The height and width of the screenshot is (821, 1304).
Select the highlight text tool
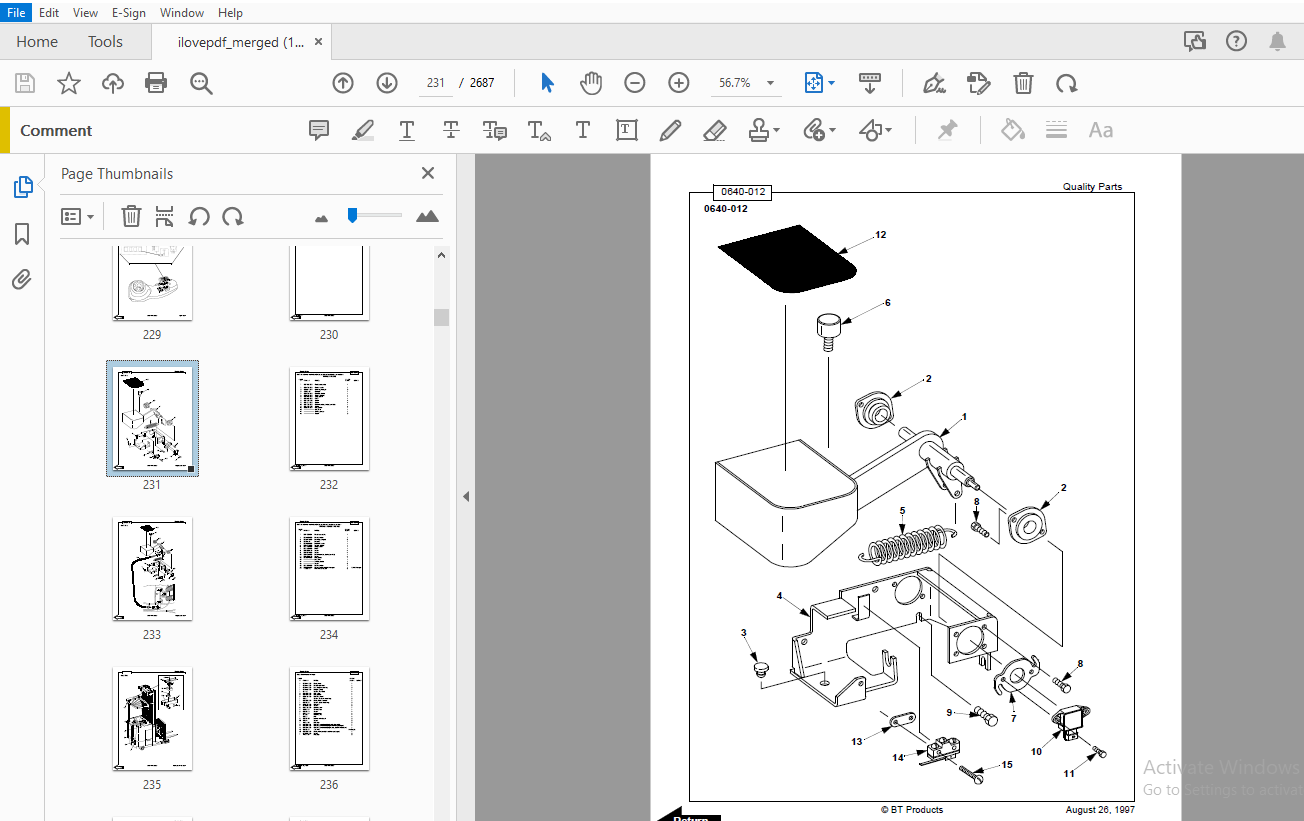[363, 130]
